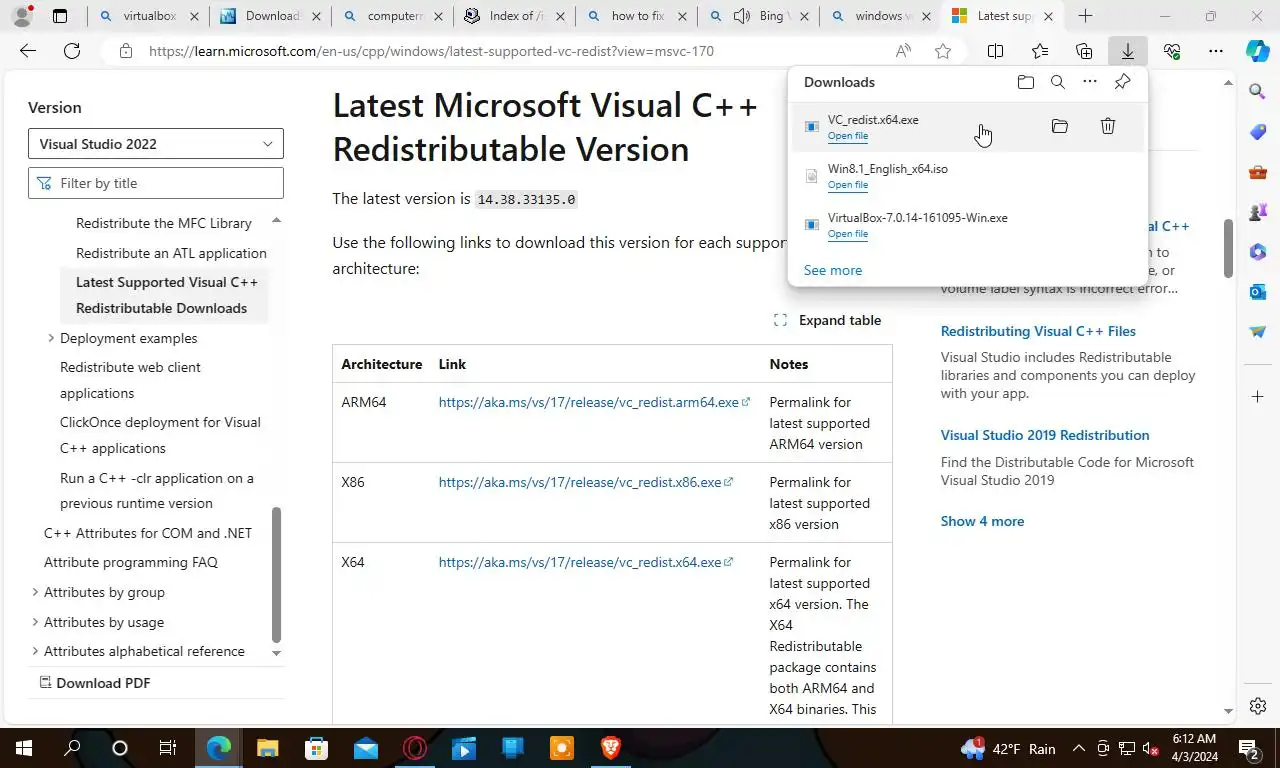The width and height of the screenshot is (1280, 768).
Task: Show VC_redist.x64.exe in folder
Action: [x=1060, y=126]
